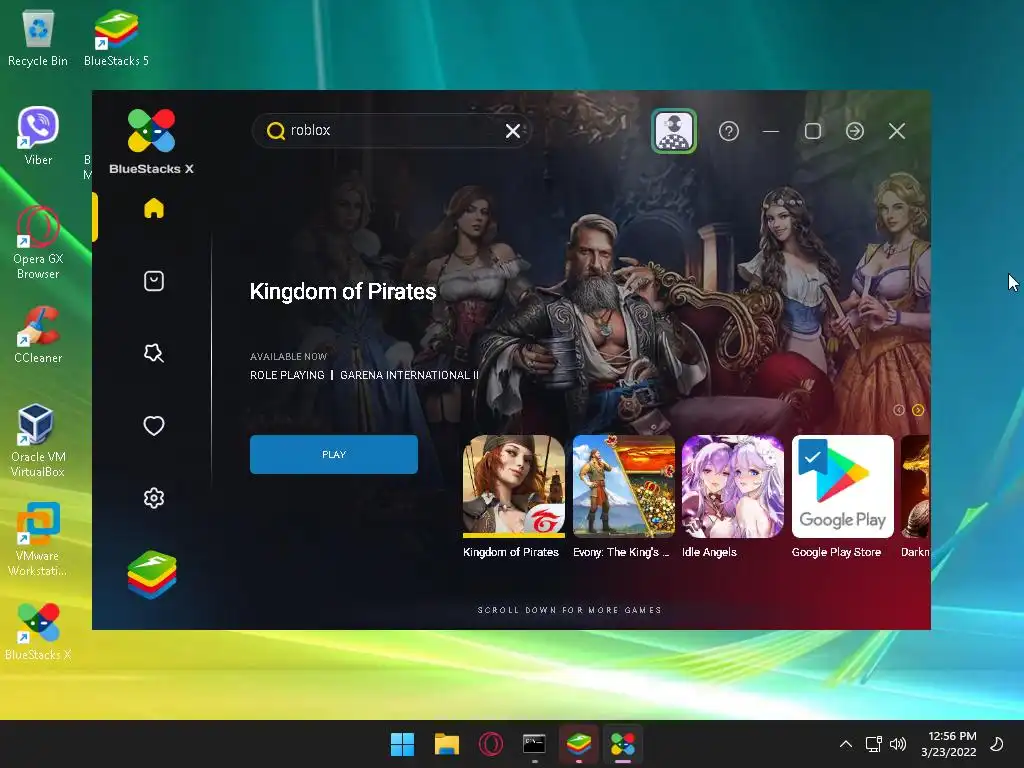Open File Explorer from taskbar
The image size is (1024, 768).
[x=447, y=744]
